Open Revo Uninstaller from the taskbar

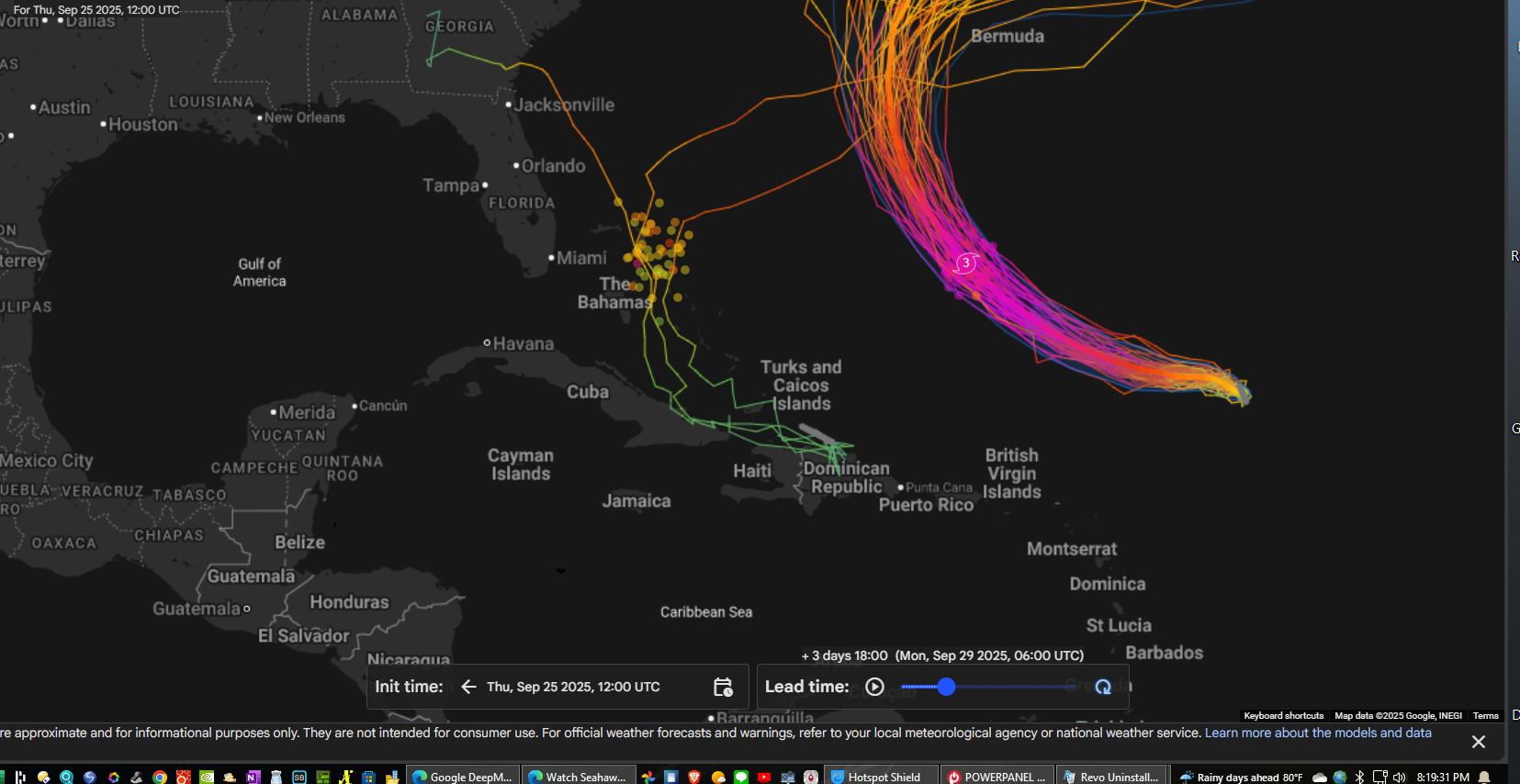click(1111, 777)
